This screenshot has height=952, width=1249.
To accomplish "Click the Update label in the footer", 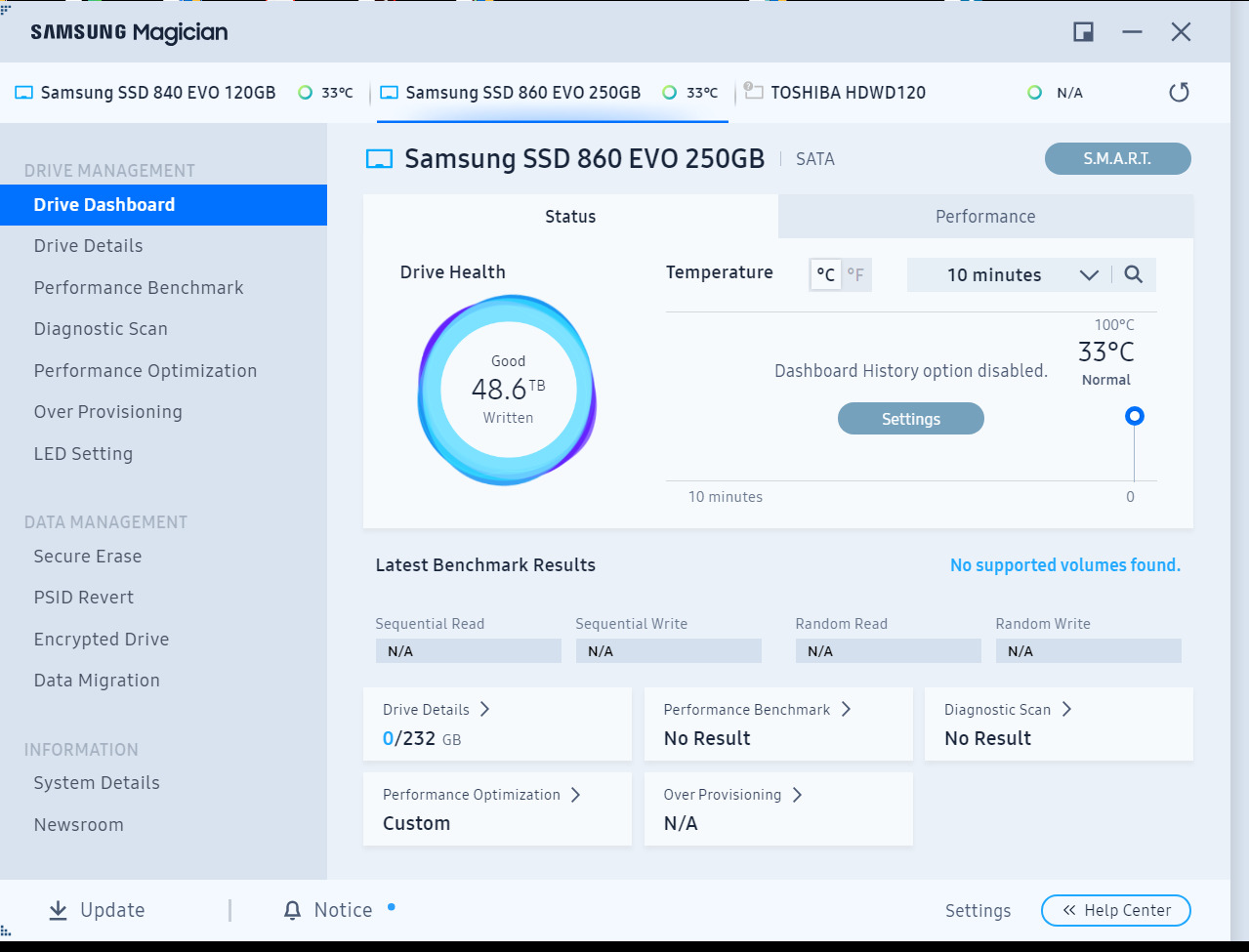I will [x=112, y=910].
